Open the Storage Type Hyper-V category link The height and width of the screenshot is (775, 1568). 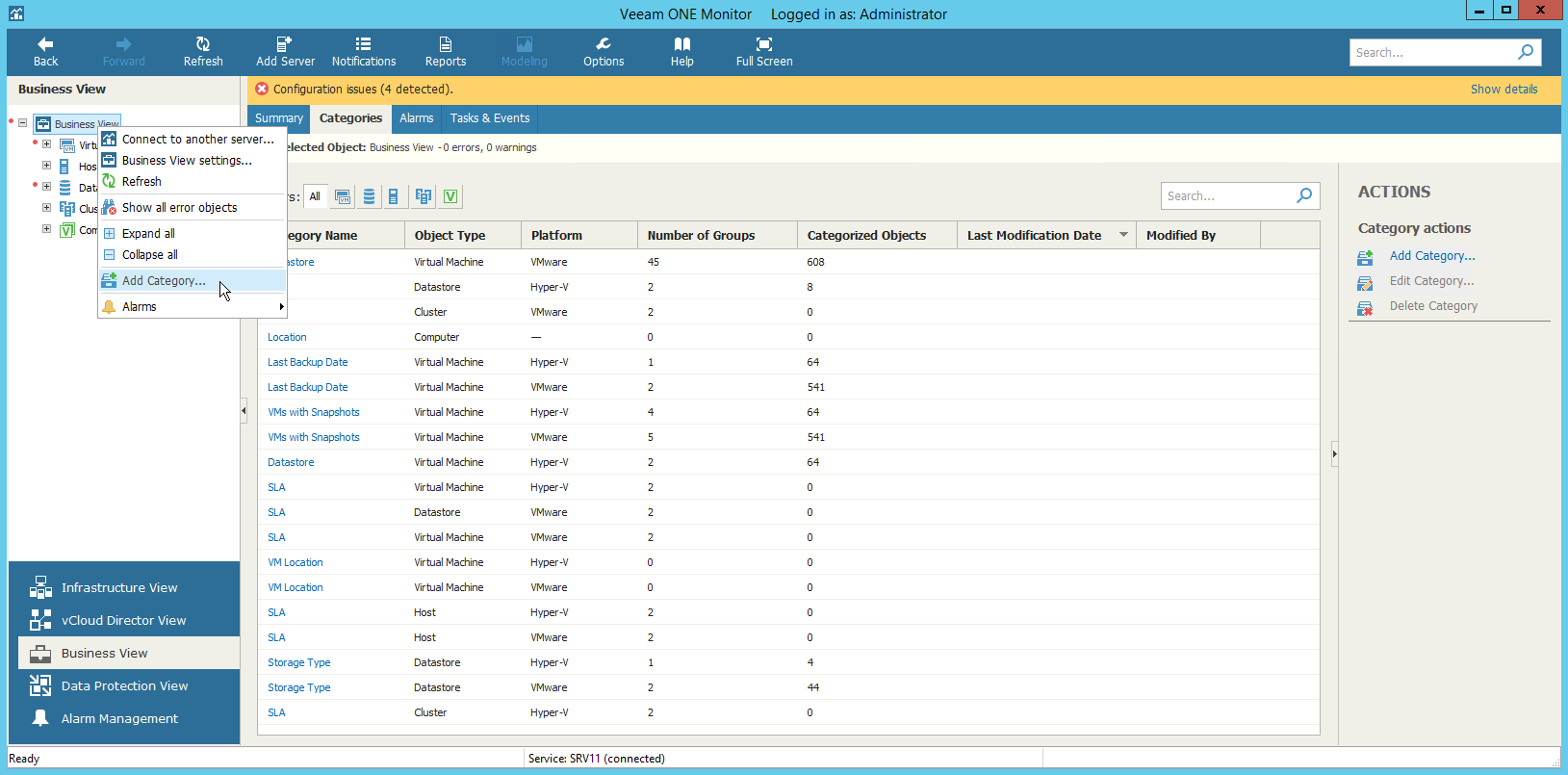(x=299, y=662)
